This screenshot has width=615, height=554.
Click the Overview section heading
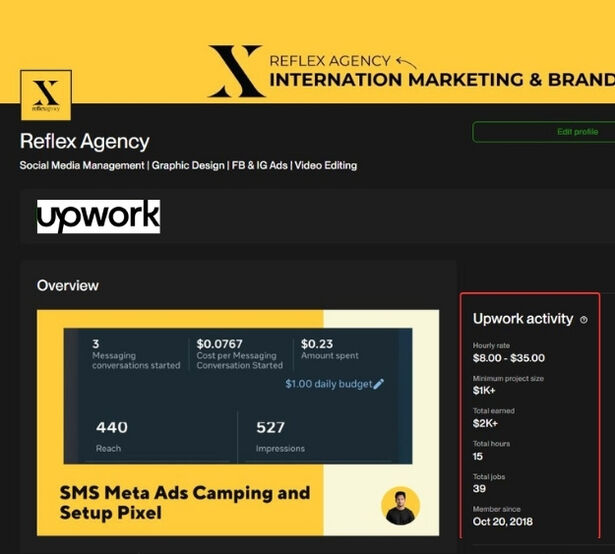(x=68, y=286)
